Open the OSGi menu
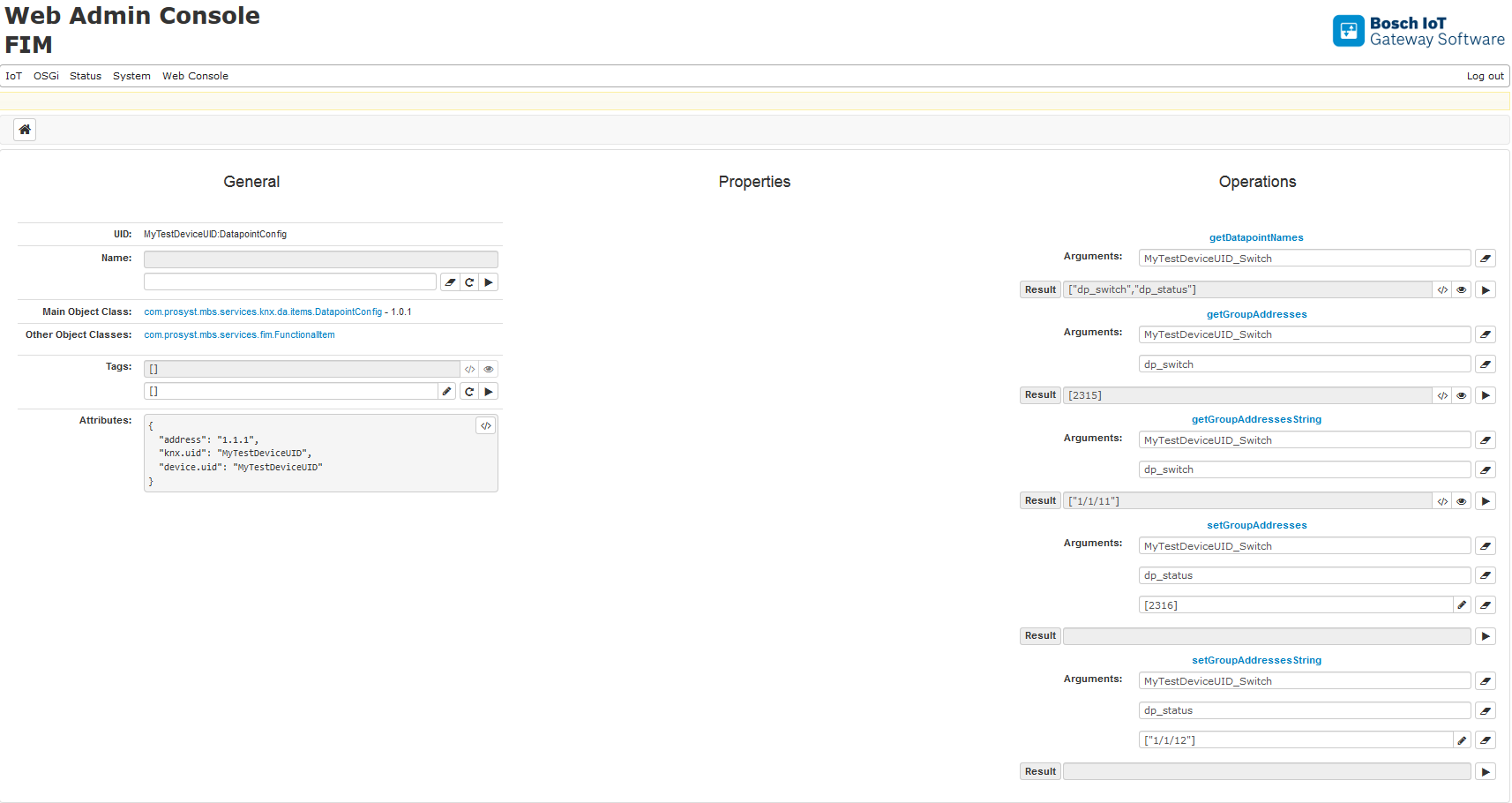This screenshot has width=1512, height=803. pos(46,76)
